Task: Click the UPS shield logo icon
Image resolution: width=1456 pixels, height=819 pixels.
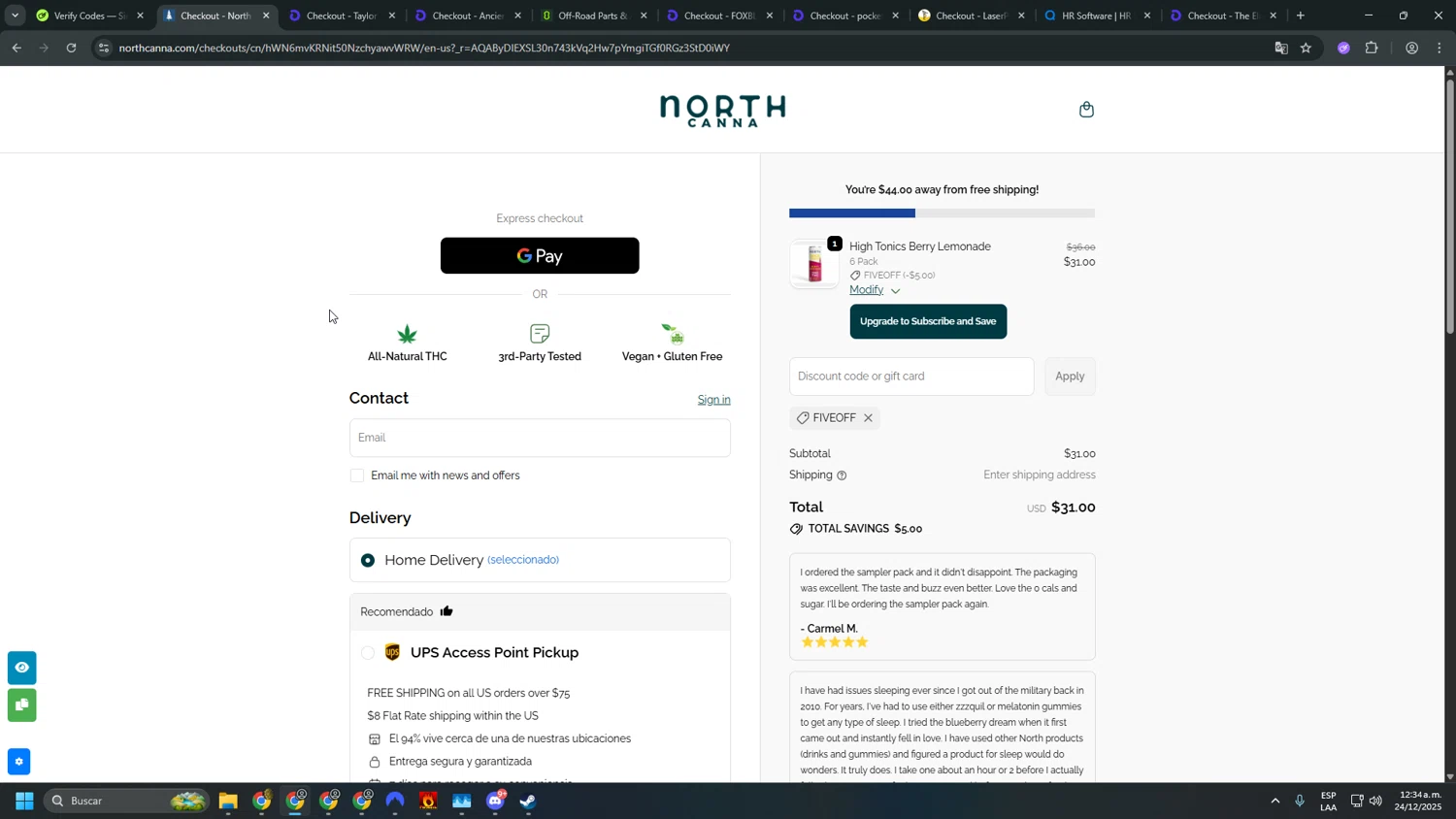Action: [x=392, y=652]
